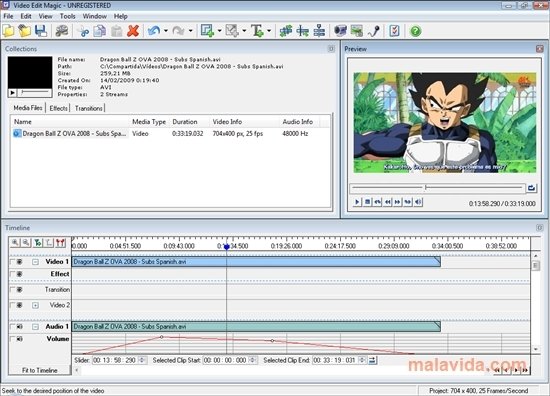Open the File menu

click(8, 16)
